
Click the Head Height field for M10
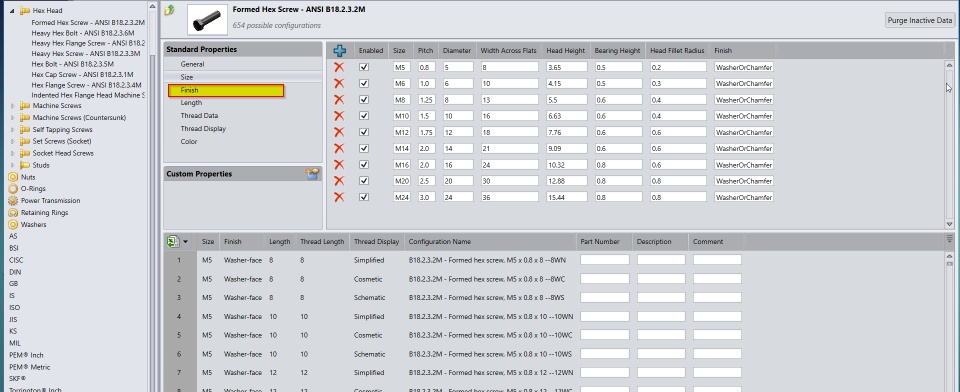click(x=567, y=116)
